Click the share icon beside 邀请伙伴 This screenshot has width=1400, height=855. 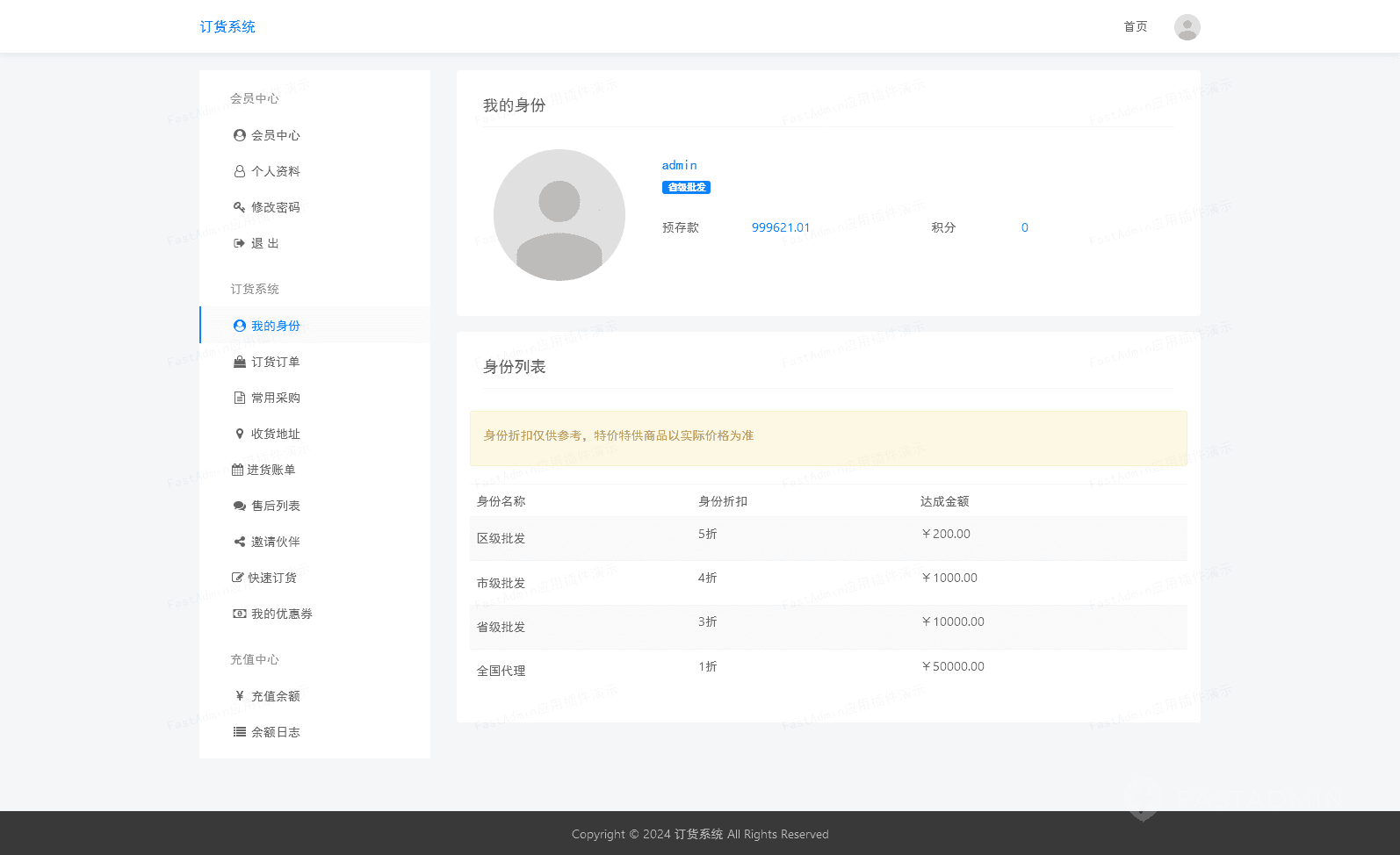(x=239, y=542)
